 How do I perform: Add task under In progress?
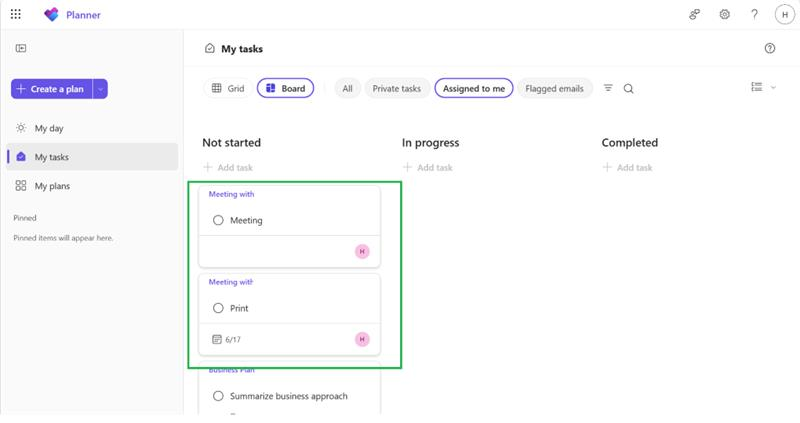coord(428,167)
